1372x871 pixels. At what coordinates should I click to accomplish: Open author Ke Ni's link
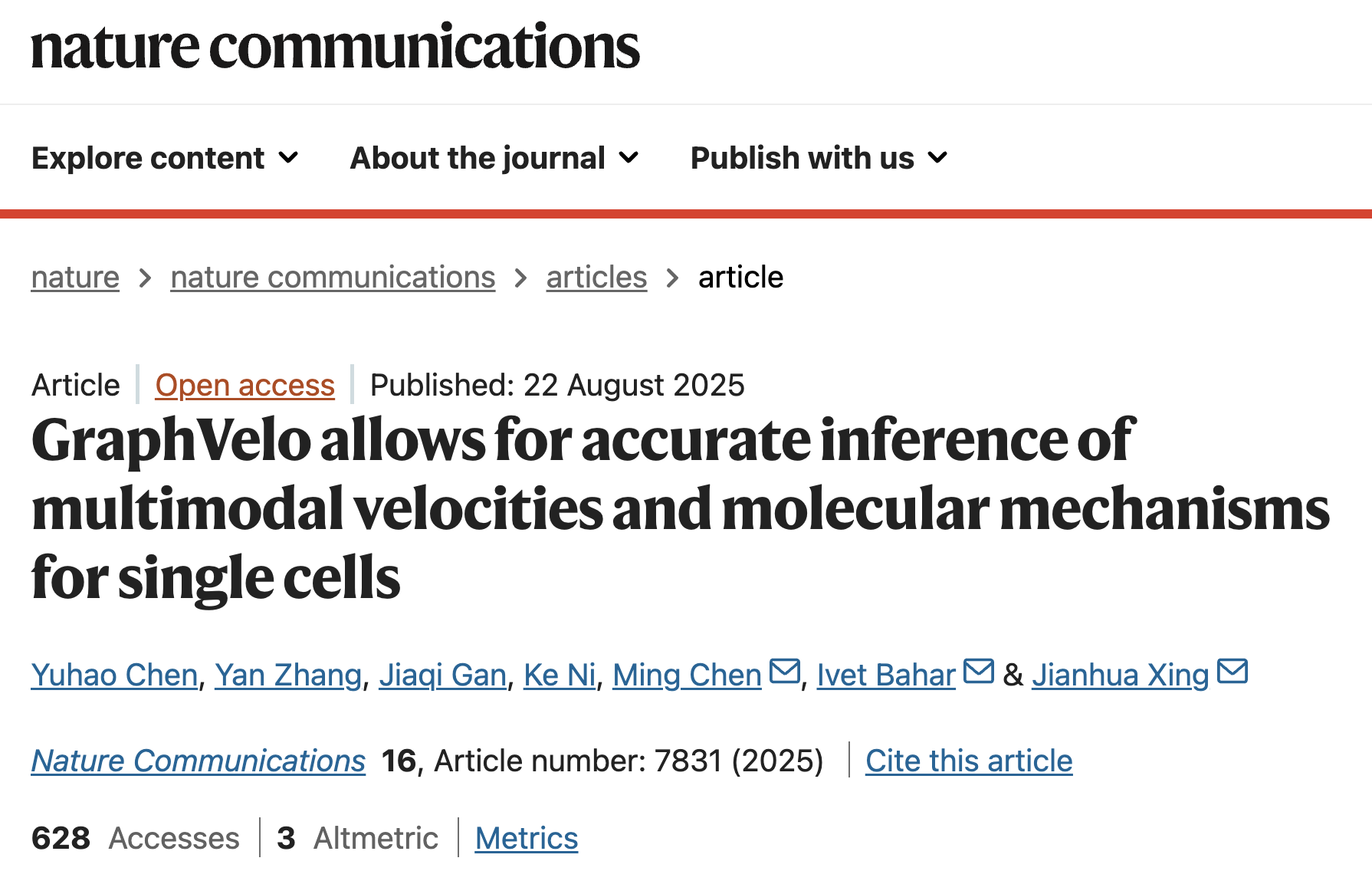click(560, 675)
